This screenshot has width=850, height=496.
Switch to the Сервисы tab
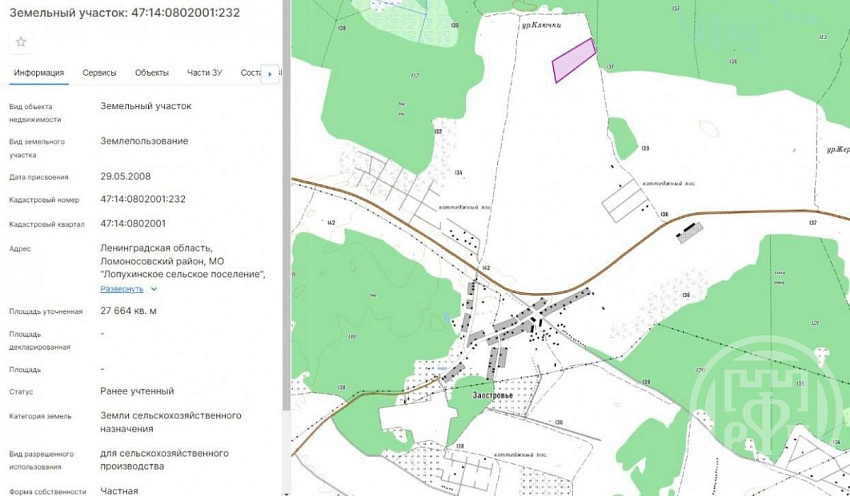(x=99, y=73)
